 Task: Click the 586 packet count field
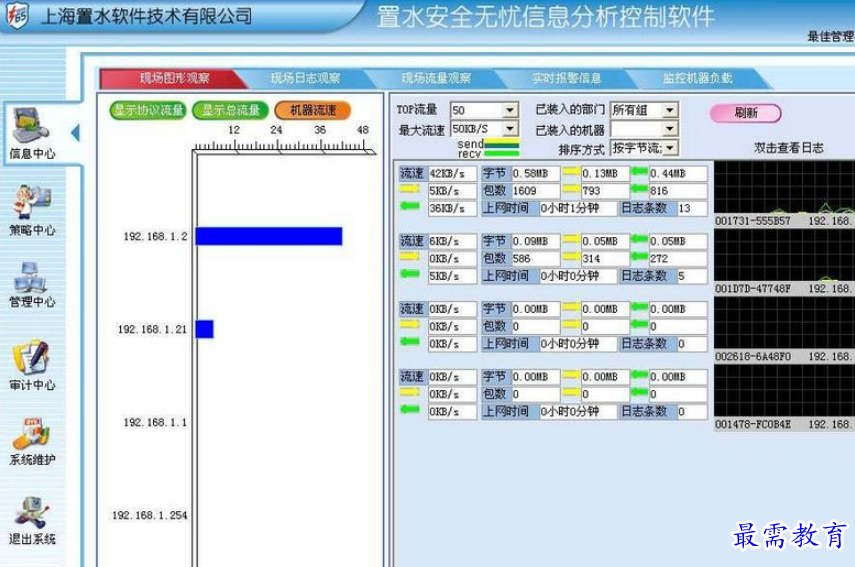[535, 259]
